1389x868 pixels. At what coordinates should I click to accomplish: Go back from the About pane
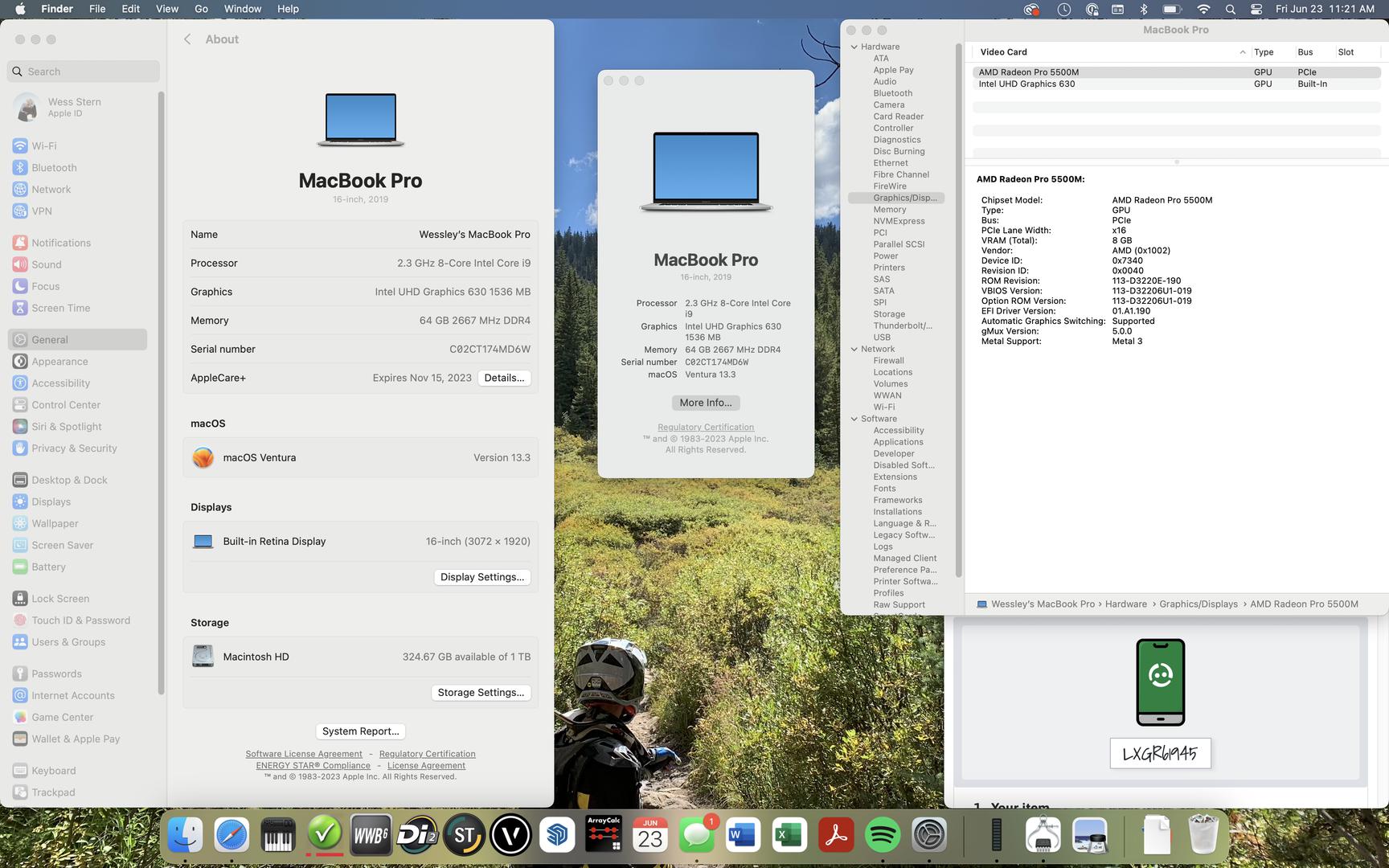pyautogui.click(x=187, y=39)
